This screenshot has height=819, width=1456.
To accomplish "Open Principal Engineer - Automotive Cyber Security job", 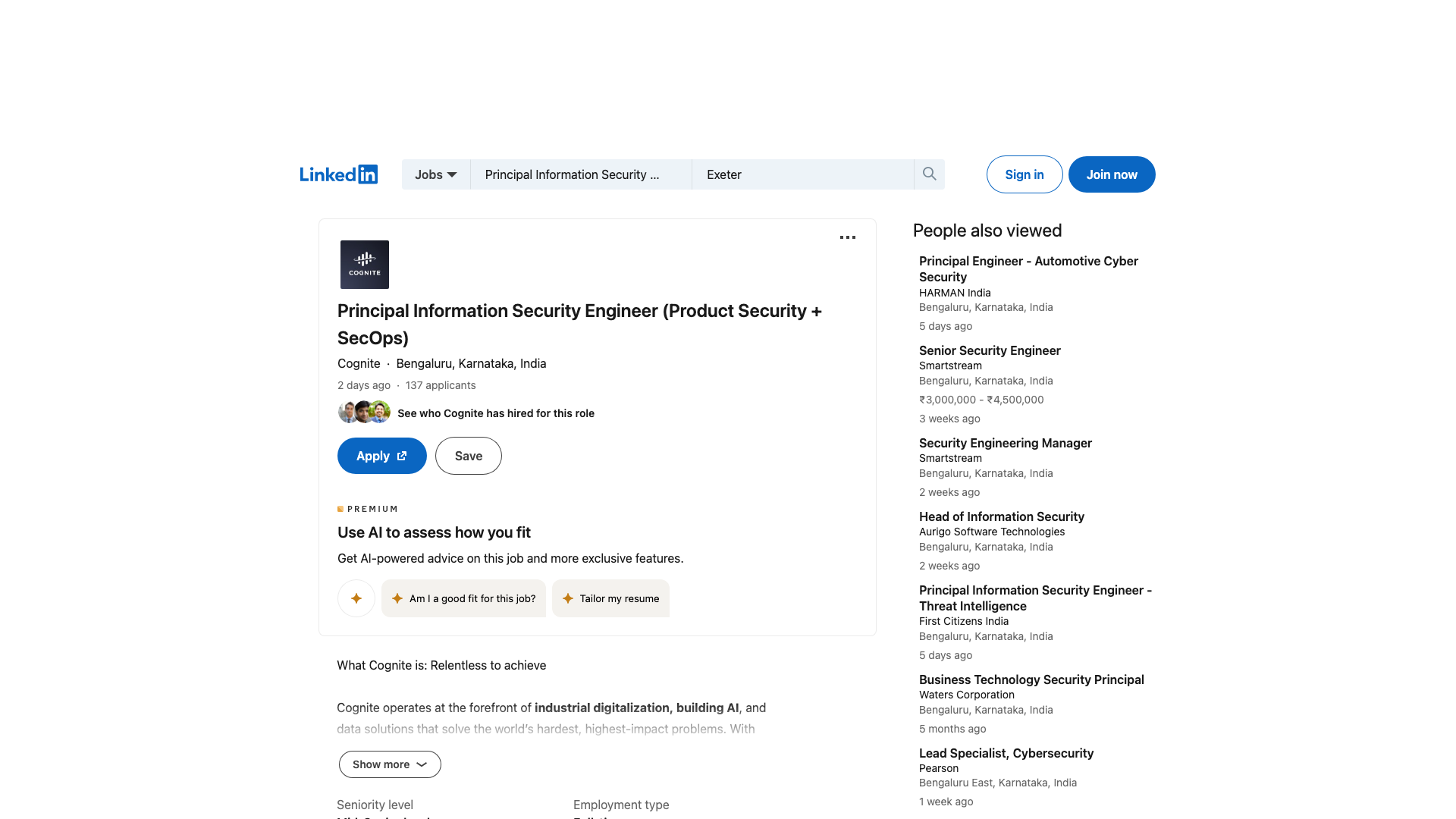I will pyautogui.click(x=1028, y=269).
